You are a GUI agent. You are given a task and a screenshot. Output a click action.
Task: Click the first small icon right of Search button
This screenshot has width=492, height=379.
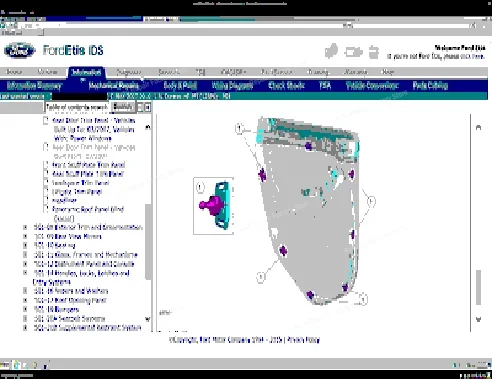click(x=140, y=107)
